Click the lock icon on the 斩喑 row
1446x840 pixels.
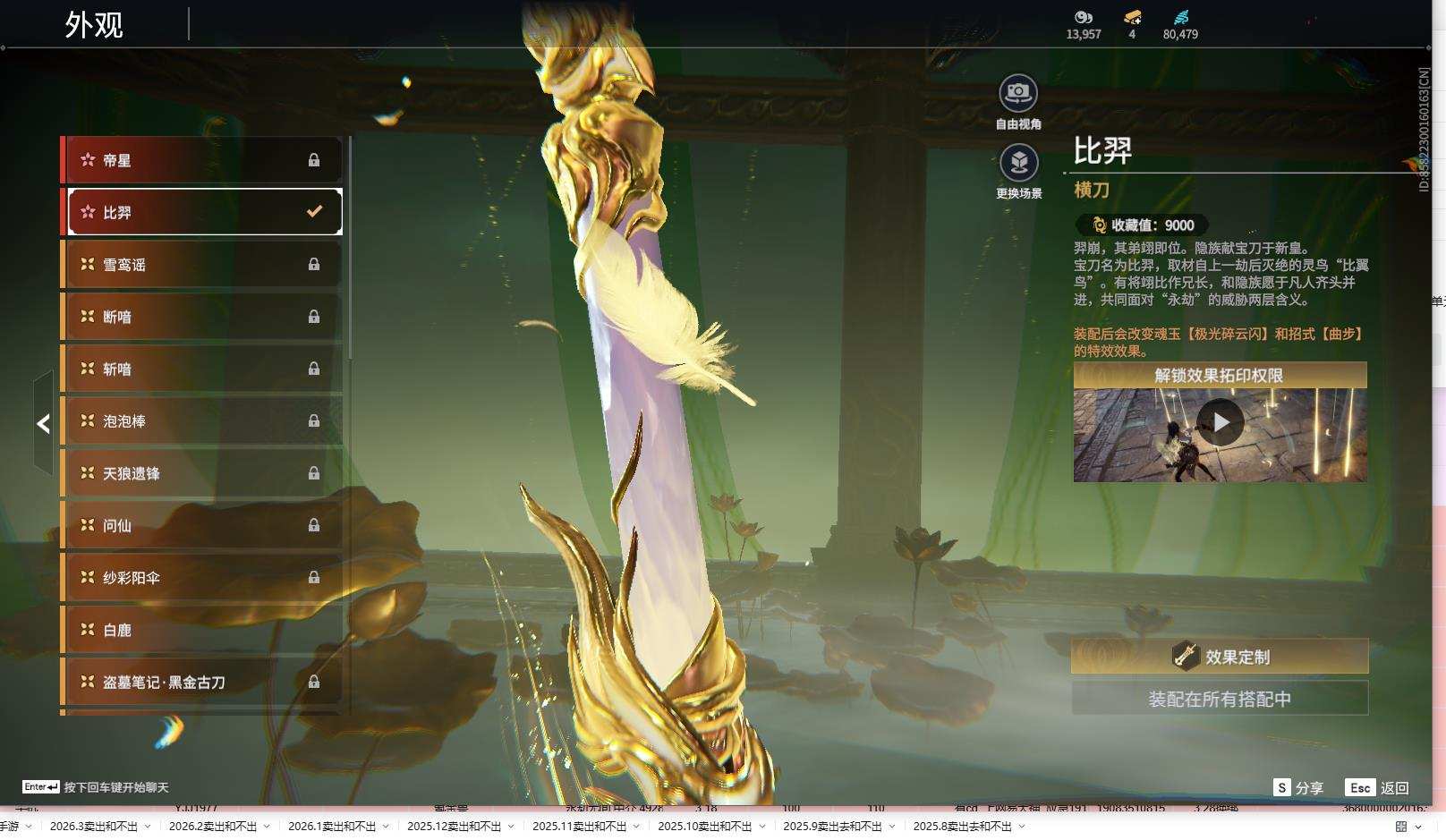(314, 369)
